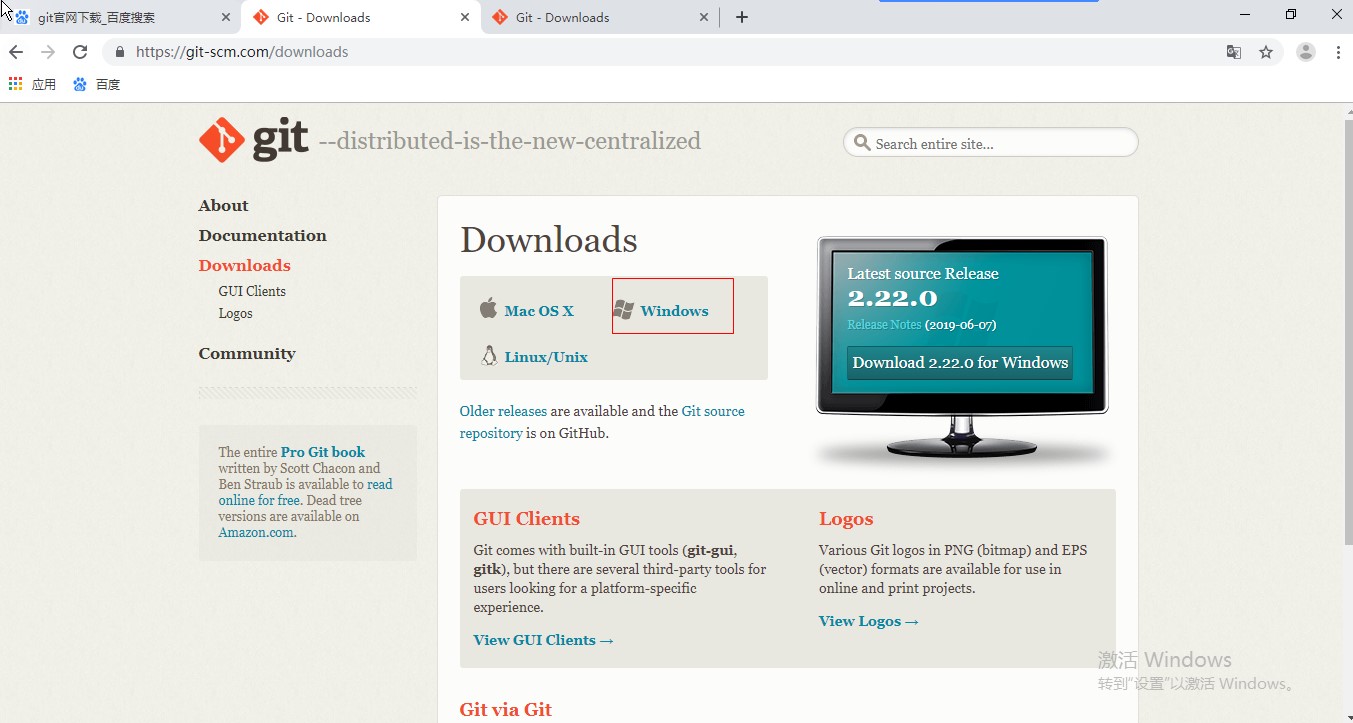Click the View Logos link
The width and height of the screenshot is (1353, 723).
pos(869,621)
